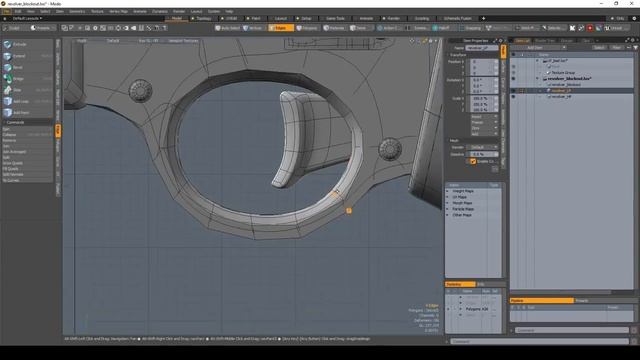
Task: Open the Snapping options
Action: [x=471, y=28]
